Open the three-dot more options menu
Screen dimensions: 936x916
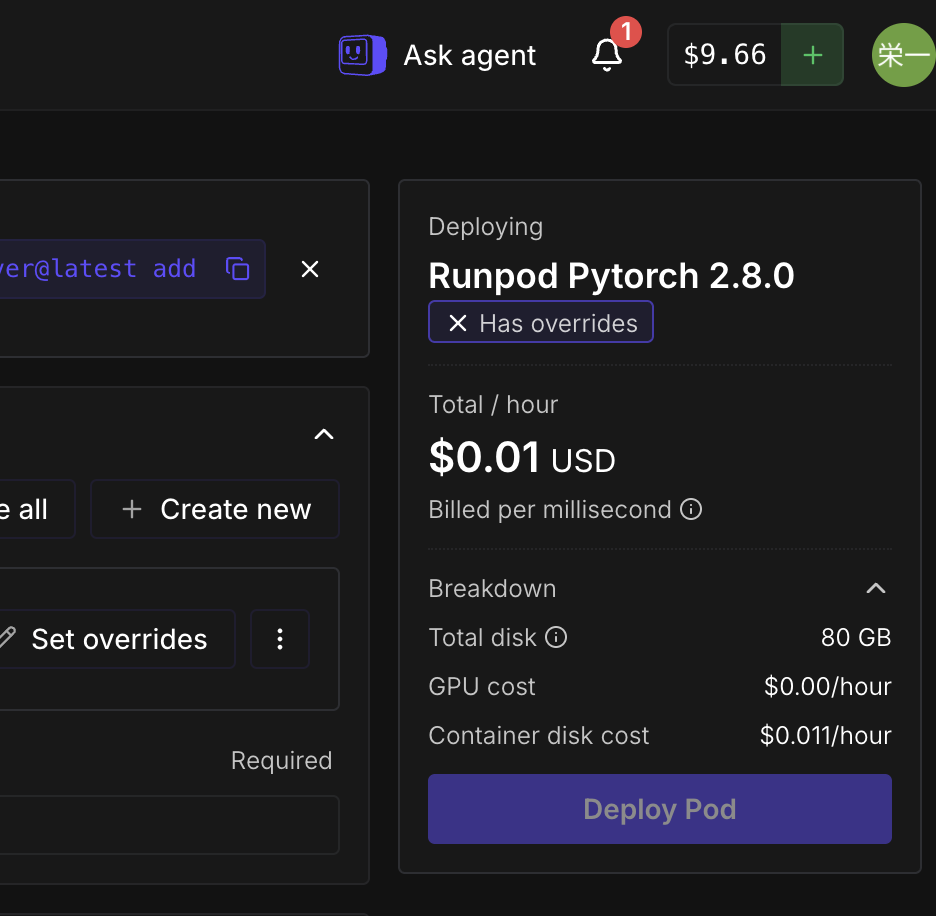[x=280, y=639]
